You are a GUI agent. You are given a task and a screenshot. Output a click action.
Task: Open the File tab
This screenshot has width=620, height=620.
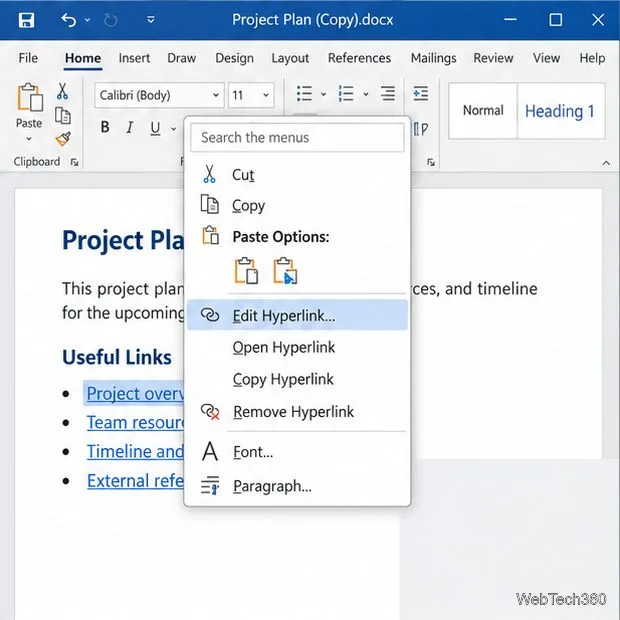[28, 58]
